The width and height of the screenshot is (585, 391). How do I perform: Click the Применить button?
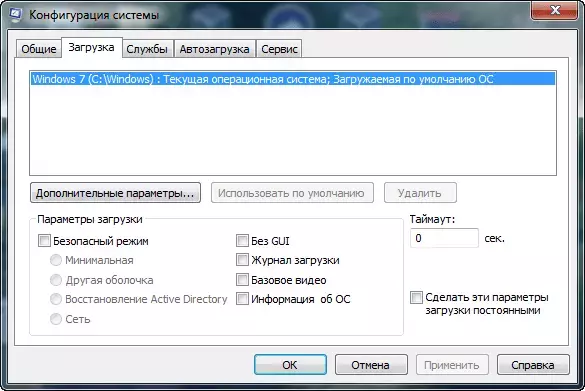pos(452,365)
